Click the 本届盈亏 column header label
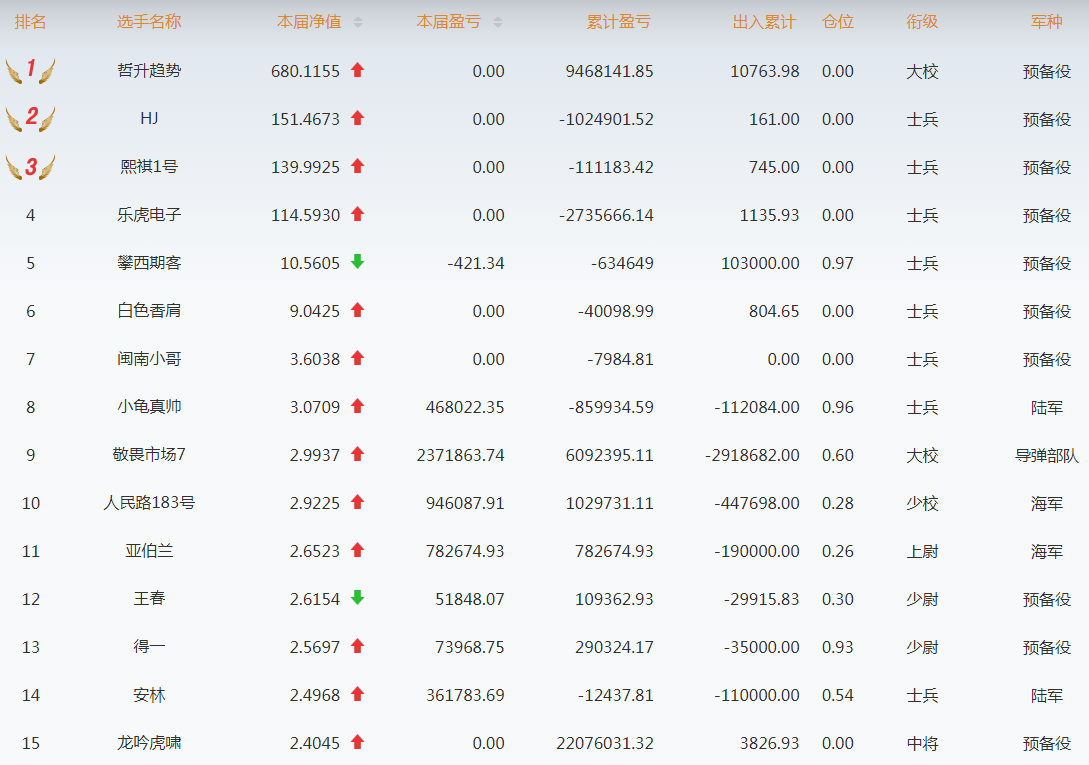This screenshot has width=1089, height=765. point(449,22)
